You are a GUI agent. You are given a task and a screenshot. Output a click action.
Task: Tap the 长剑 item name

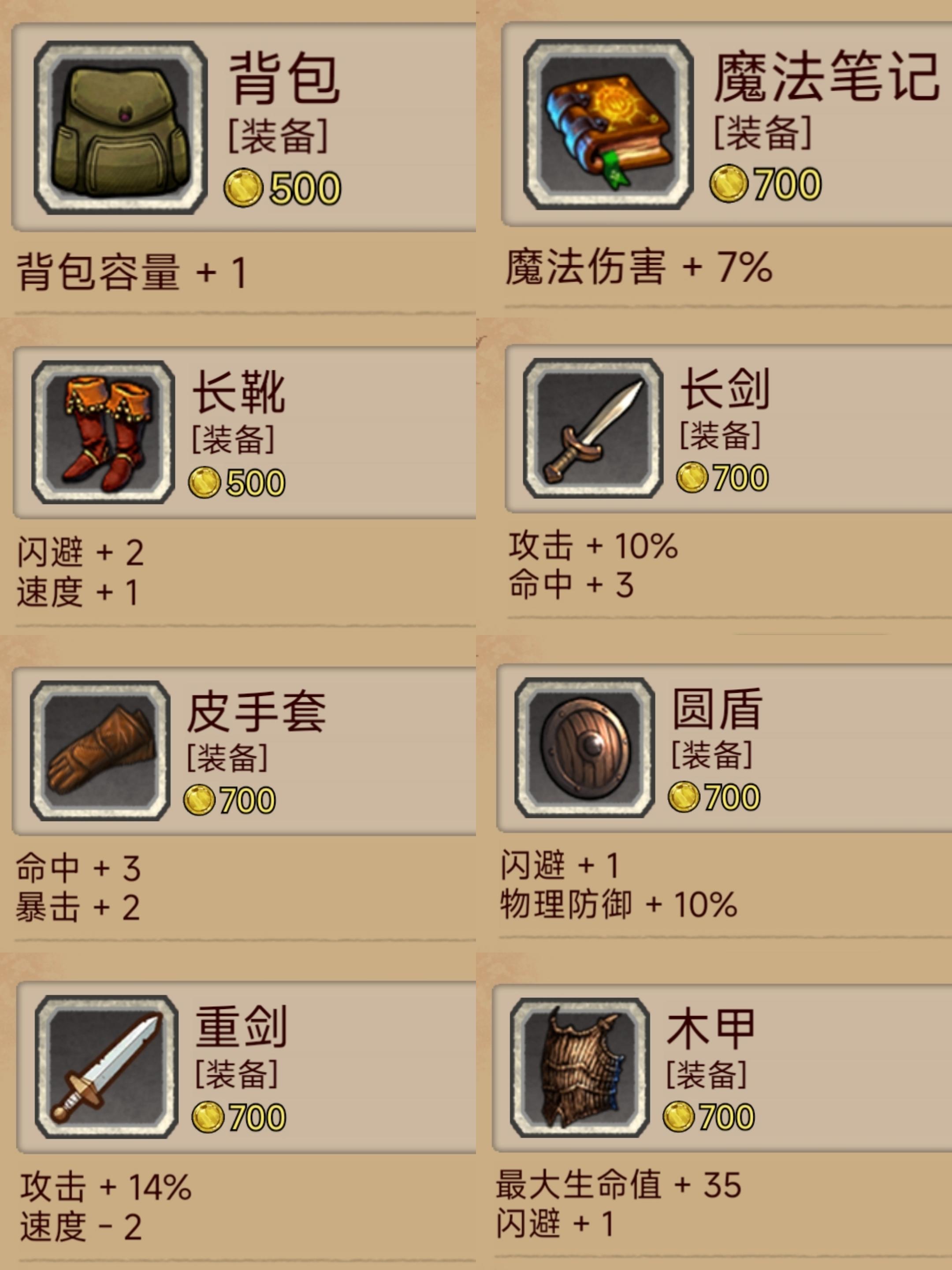point(725,388)
